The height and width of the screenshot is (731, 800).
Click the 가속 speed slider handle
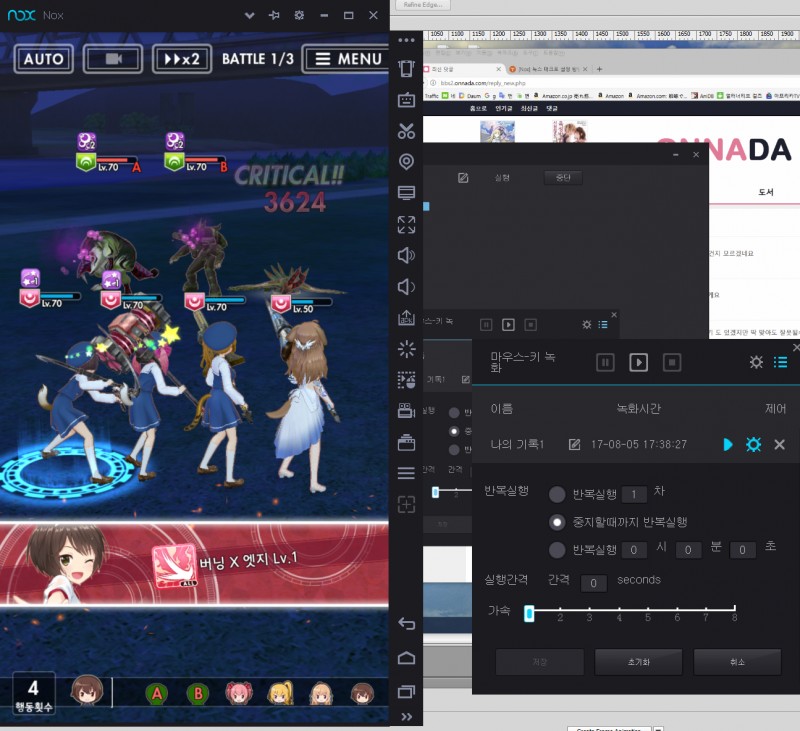point(529,614)
